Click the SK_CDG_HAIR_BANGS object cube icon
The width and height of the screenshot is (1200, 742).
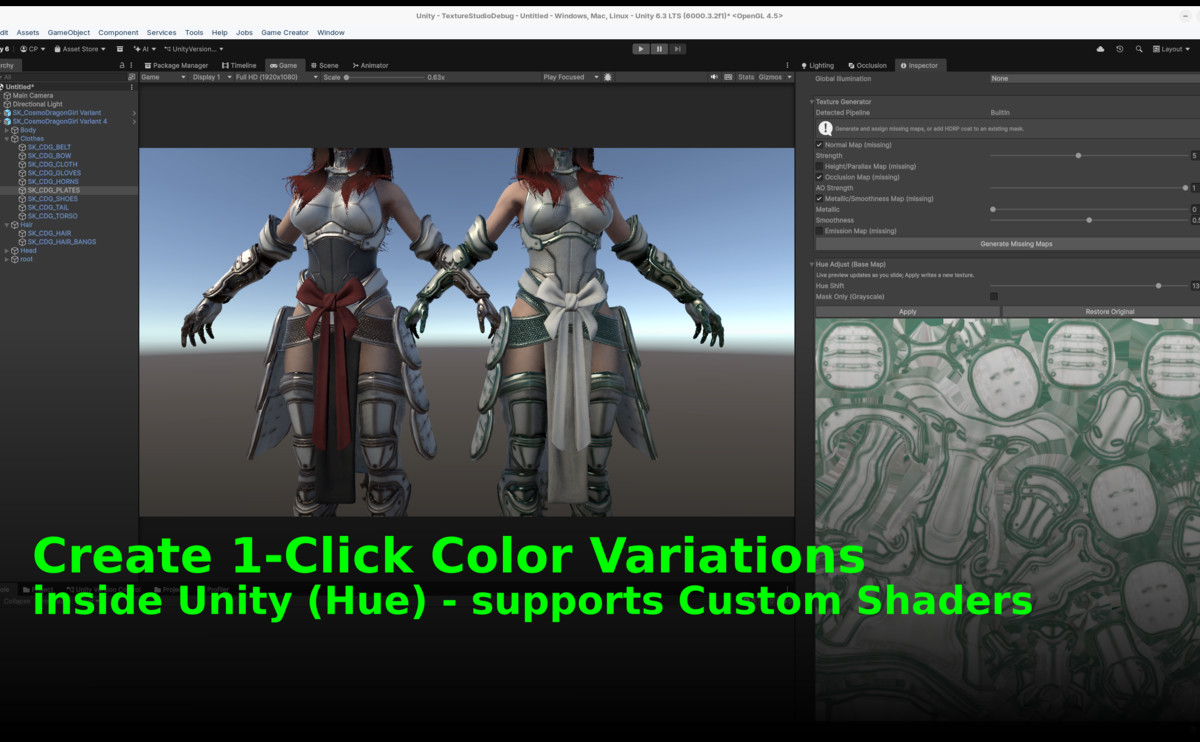click(x=22, y=241)
